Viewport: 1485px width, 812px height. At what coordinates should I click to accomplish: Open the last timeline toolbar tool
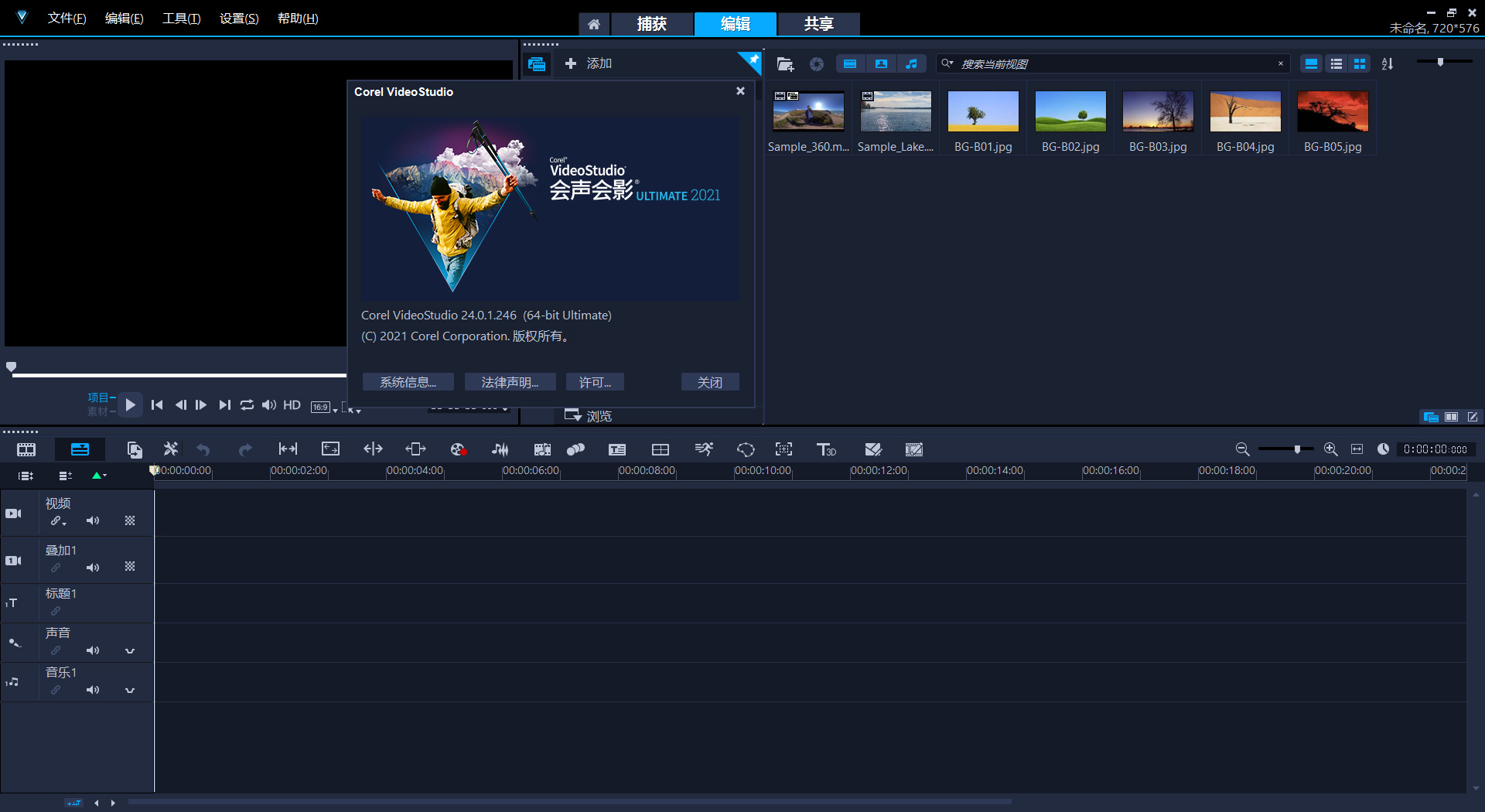914,449
